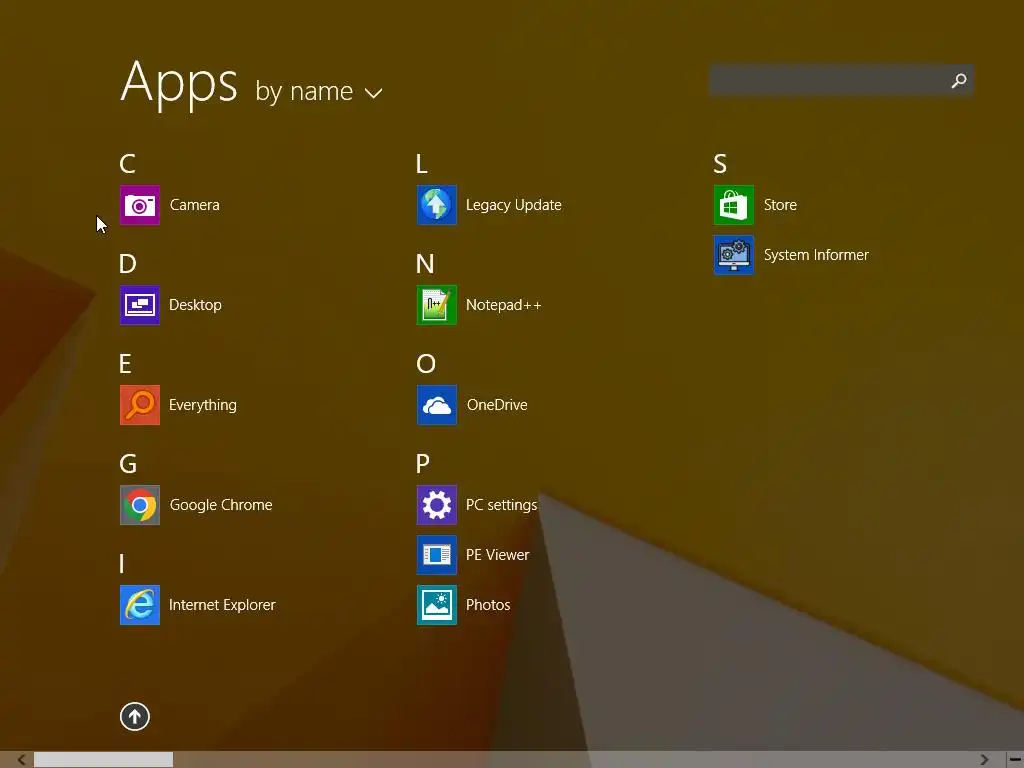Click the 'Notepad++' text label
The image size is (1024, 768).
click(504, 305)
